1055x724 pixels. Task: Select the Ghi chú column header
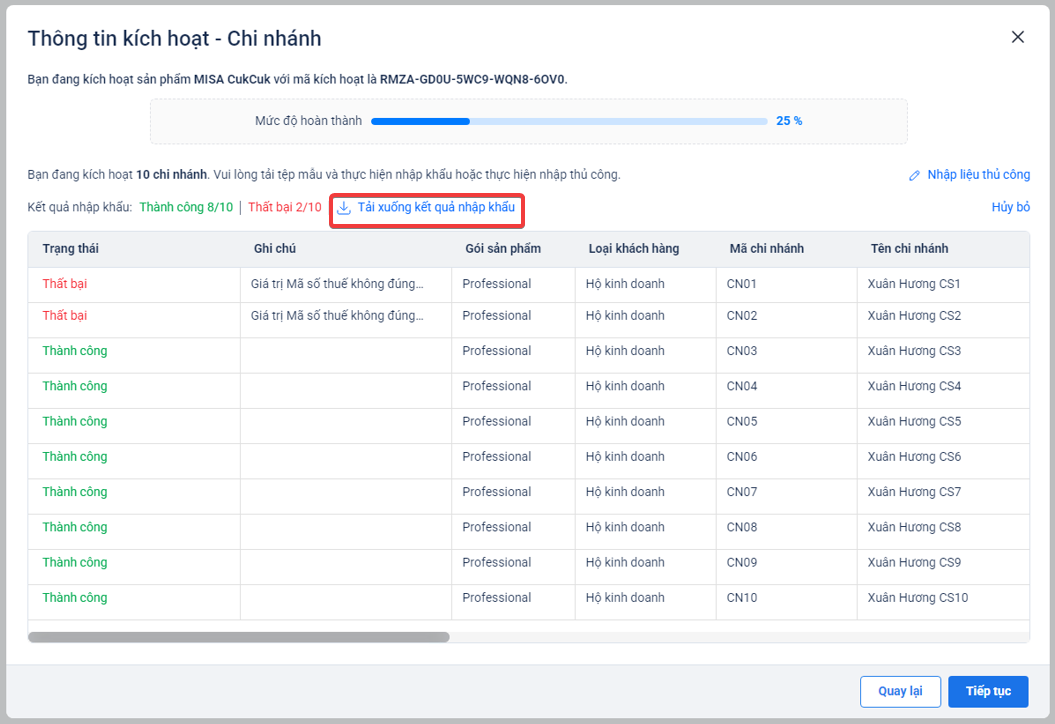(x=275, y=248)
